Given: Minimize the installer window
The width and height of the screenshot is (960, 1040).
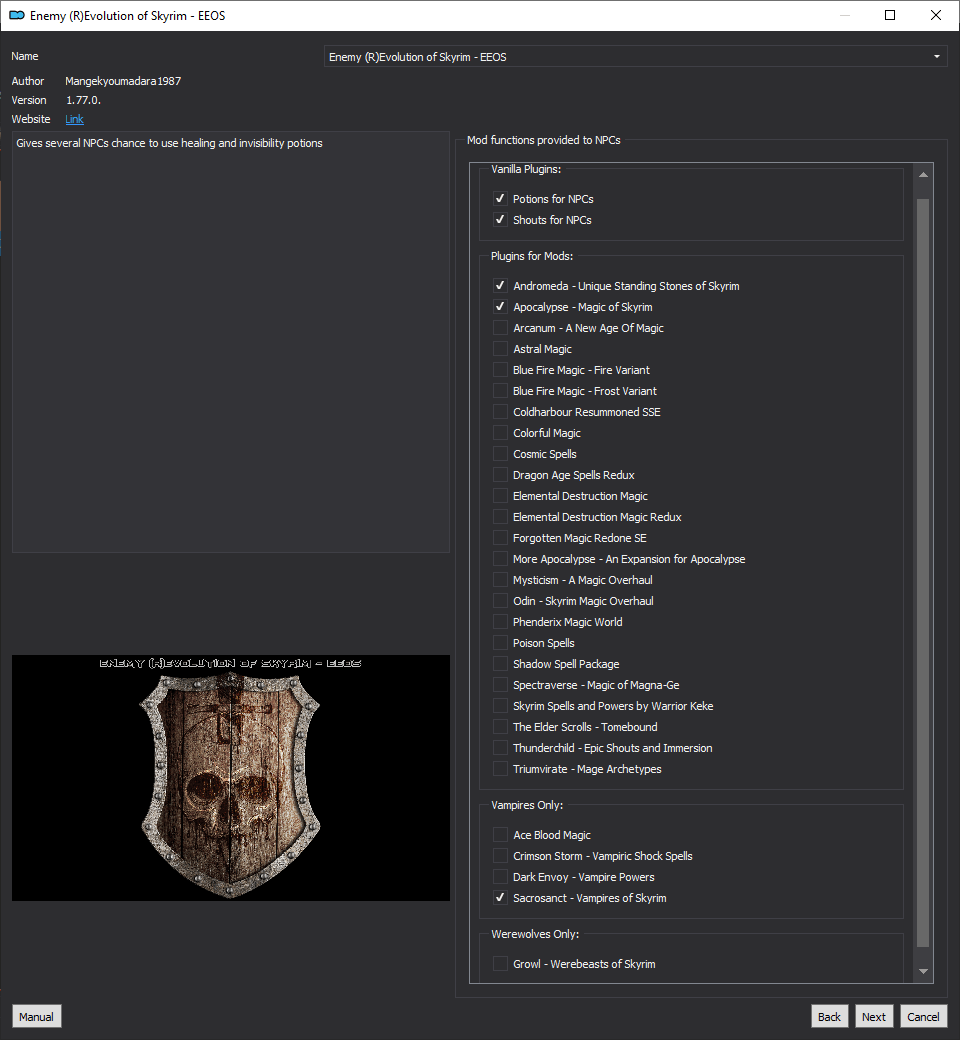Looking at the screenshot, I should pos(845,15).
